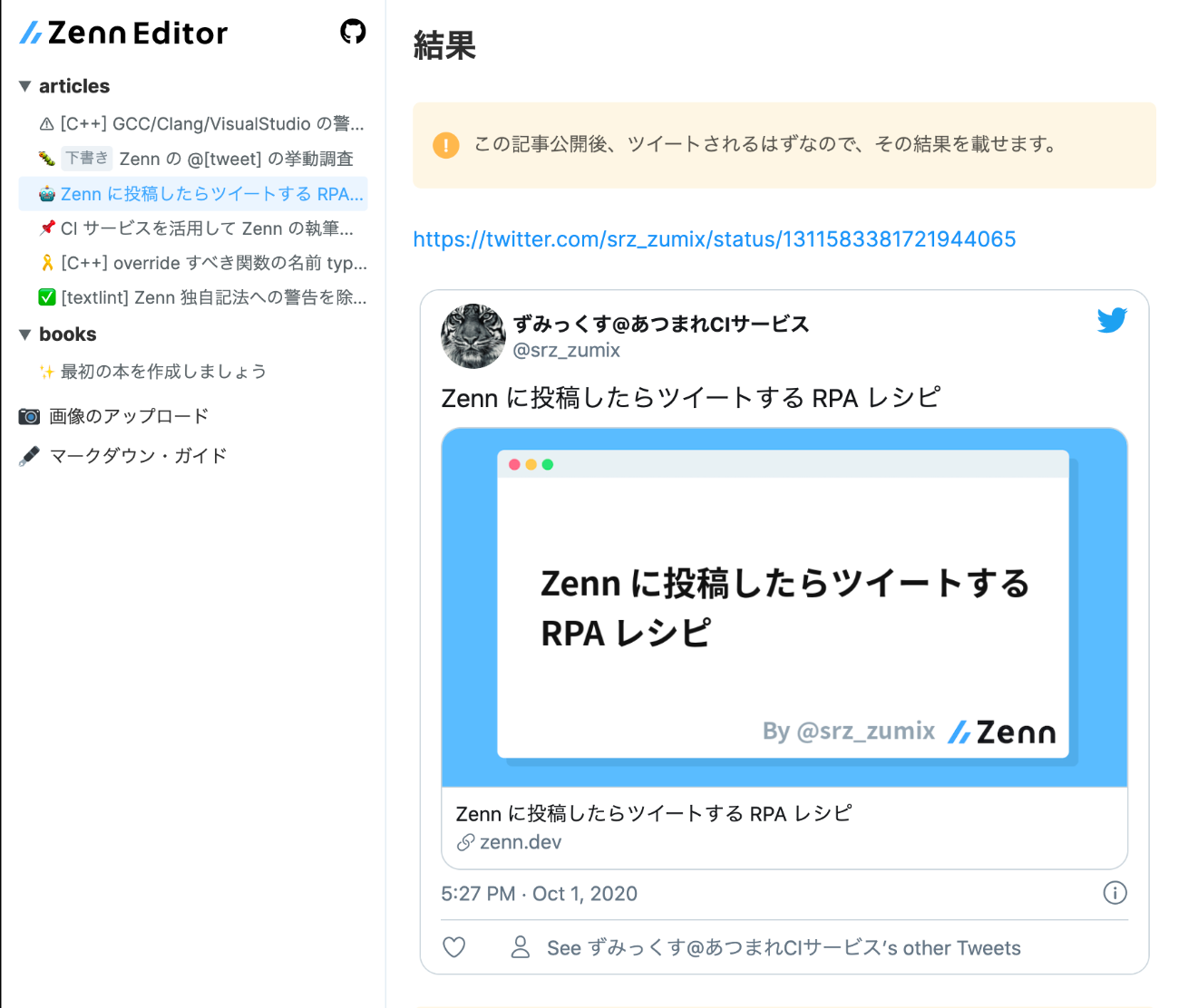Click the green check emoji of the textlint article

pyautogui.click(x=47, y=297)
